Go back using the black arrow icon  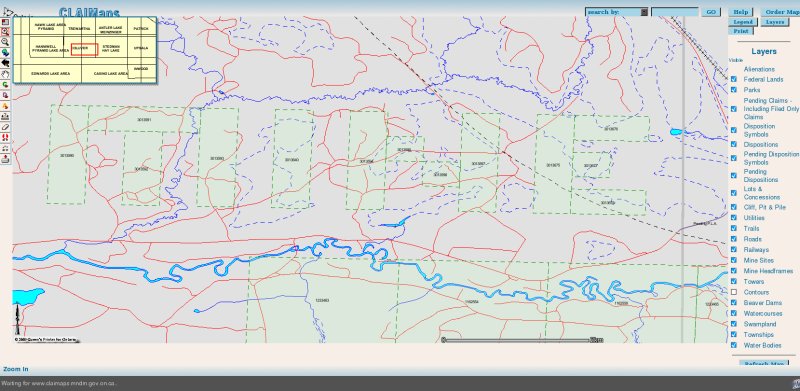pyautogui.click(x=5, y=63)
